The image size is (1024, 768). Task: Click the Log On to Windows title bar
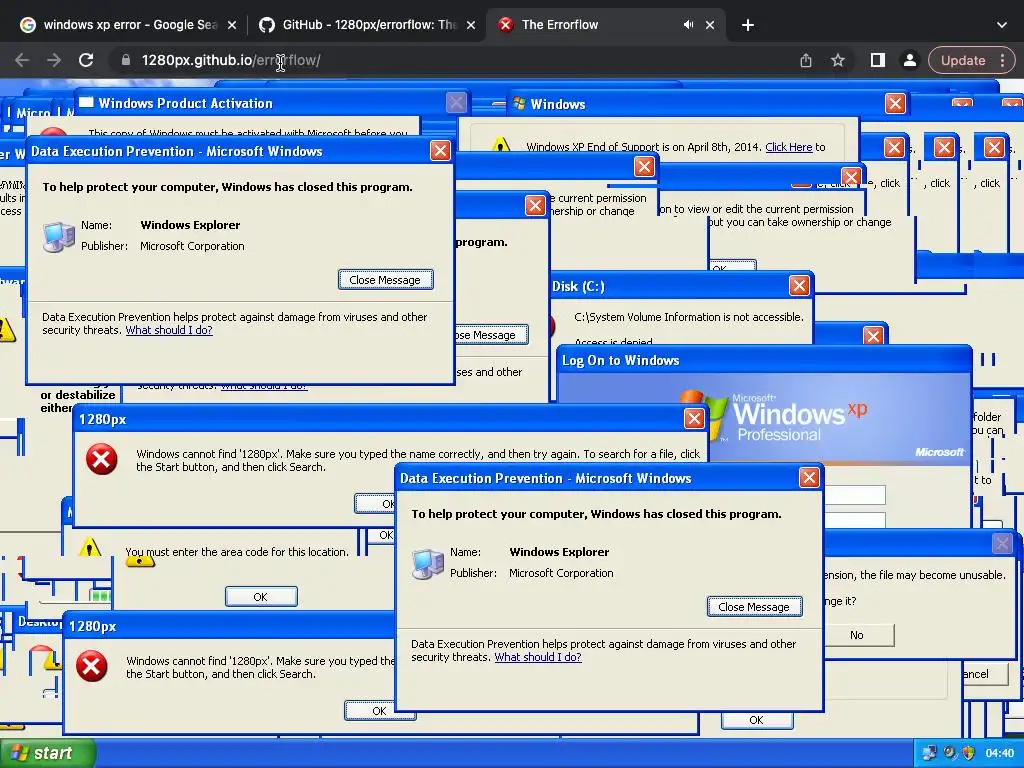tap(764, 360)
